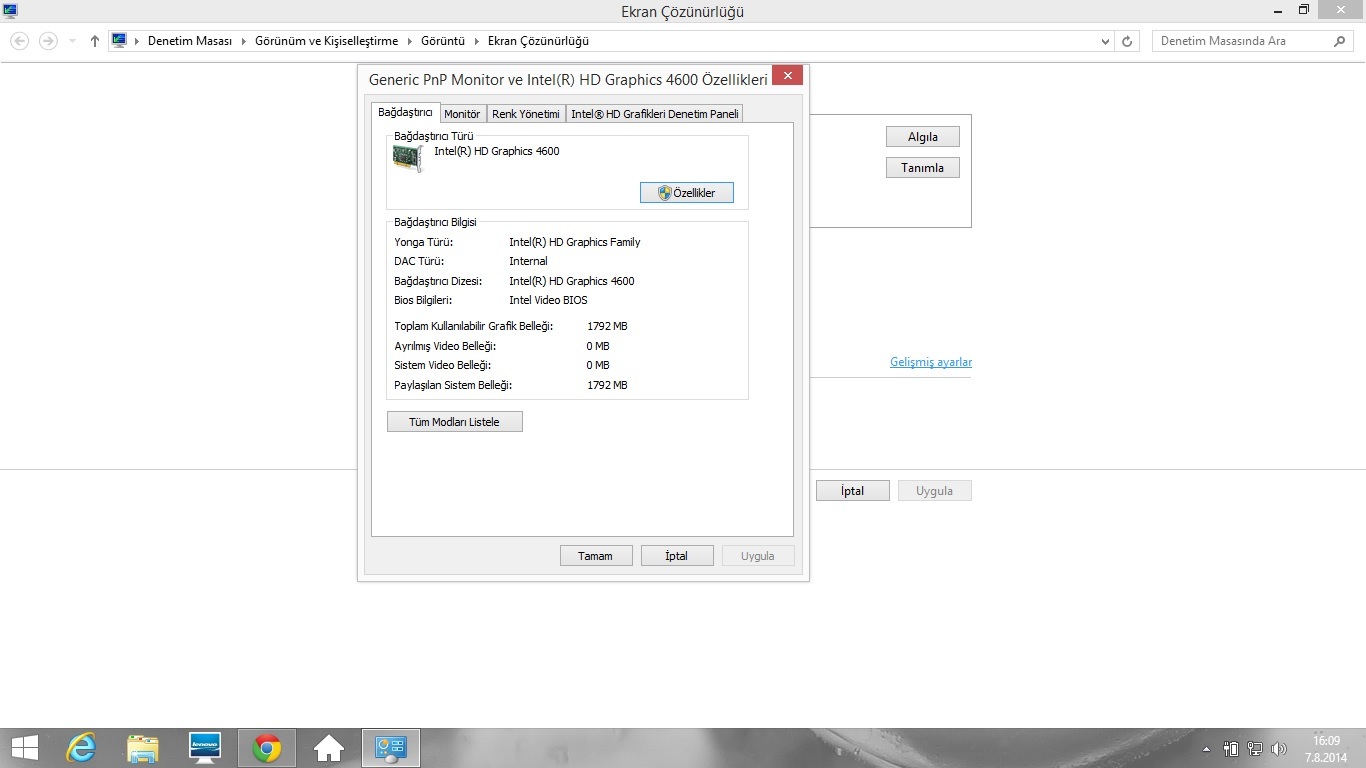Go up one folder level
The height and width of the screenshot is (768, 1366).
tap(95, 41)
